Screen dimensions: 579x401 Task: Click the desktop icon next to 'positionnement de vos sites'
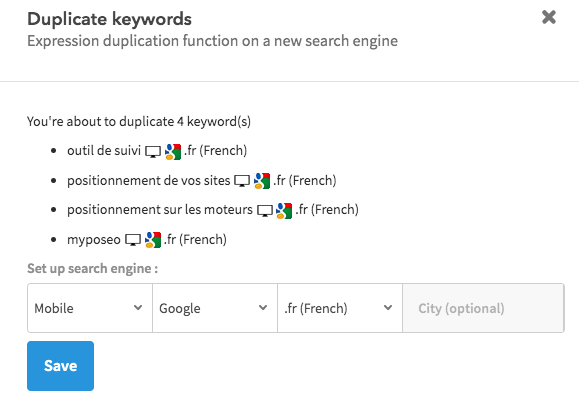click(242, 181)
